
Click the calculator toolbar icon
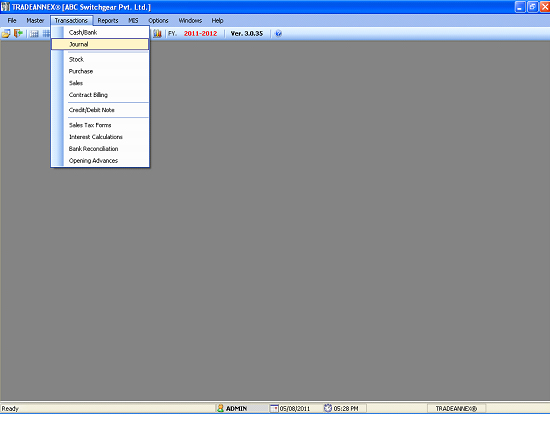(x=34, y=34)
